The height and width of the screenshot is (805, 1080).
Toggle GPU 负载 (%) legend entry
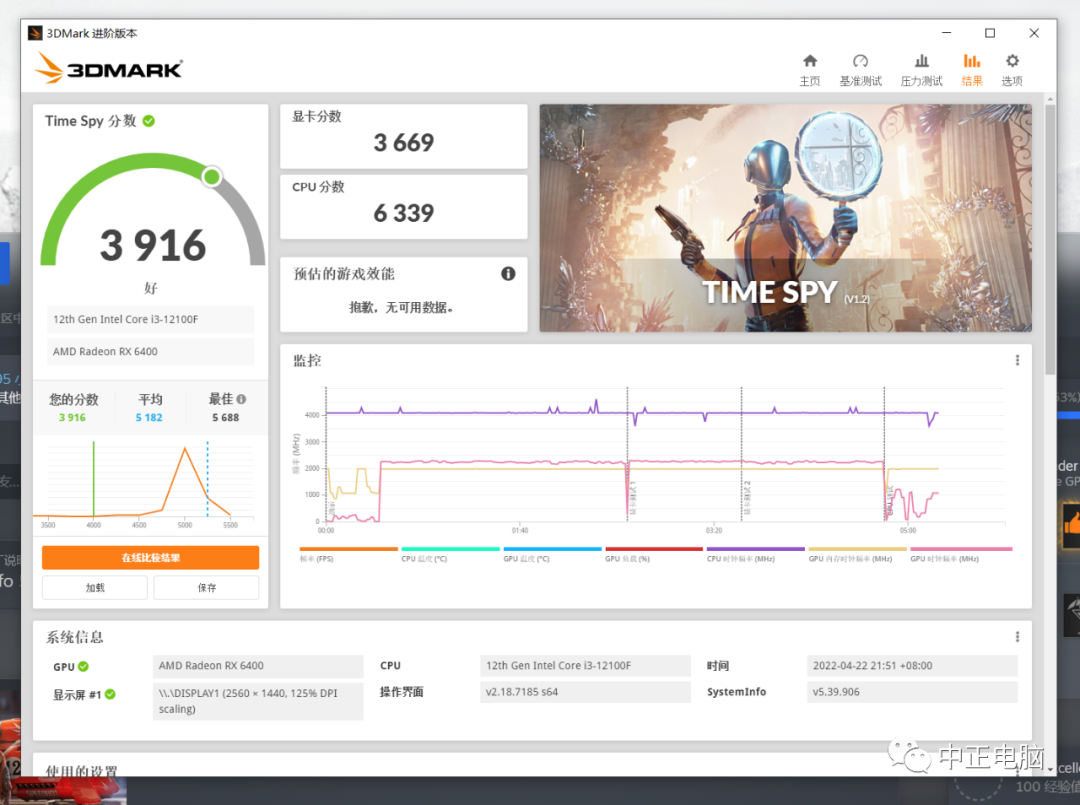tap(654, 554)
